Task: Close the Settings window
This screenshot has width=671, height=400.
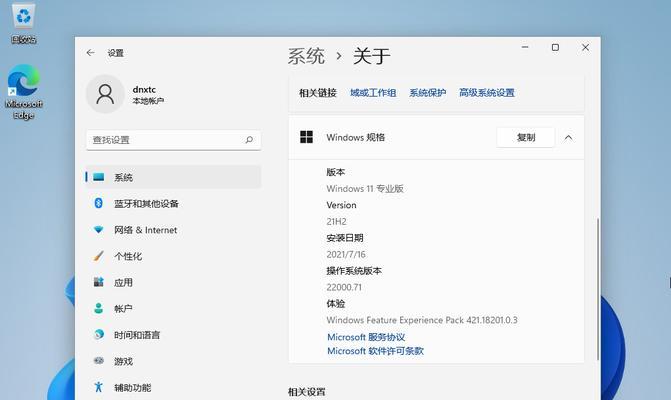Action: coord(585,47)
